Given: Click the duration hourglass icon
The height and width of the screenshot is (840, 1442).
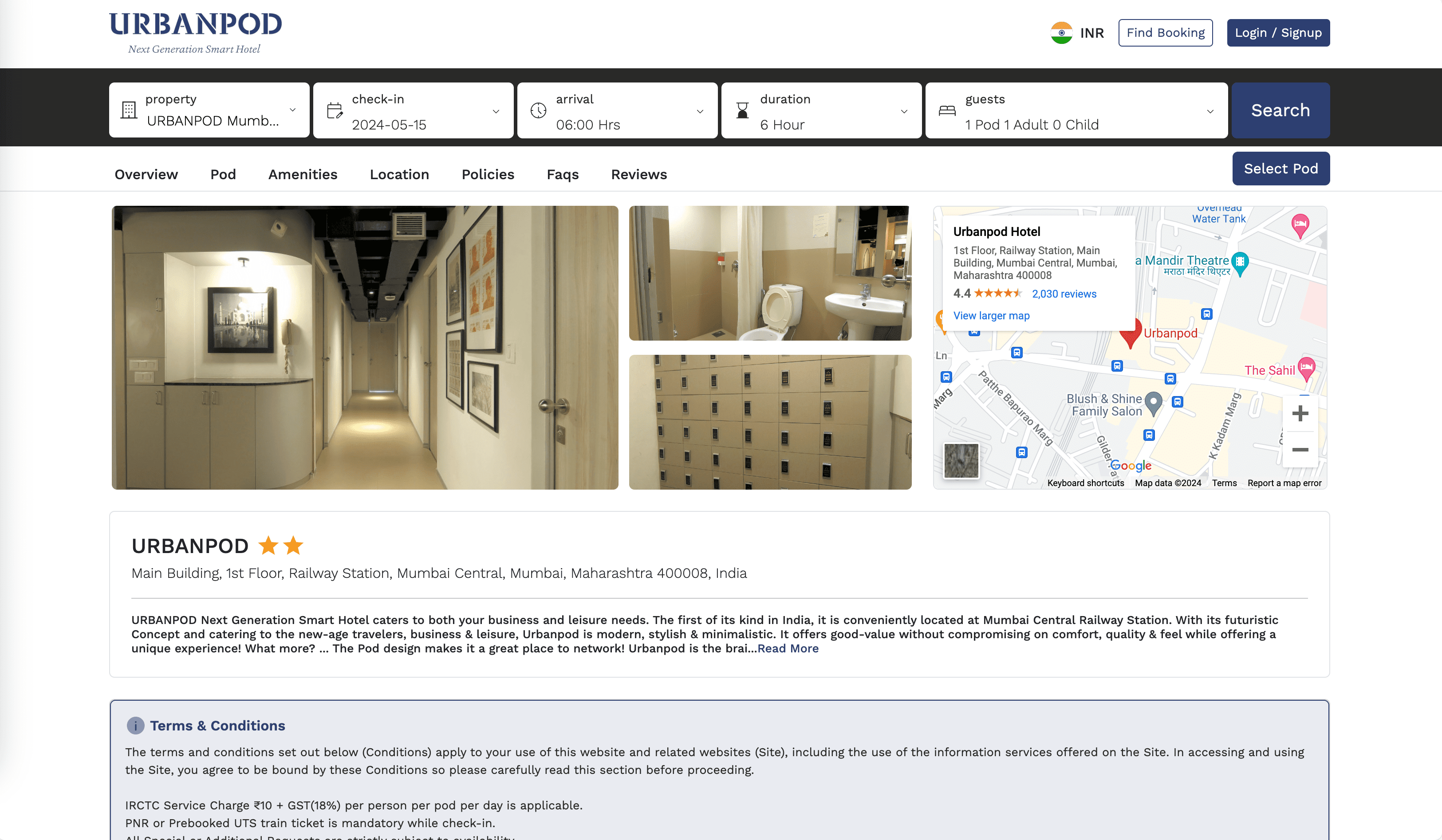Looking at the screenshot, I should [742, 111].
